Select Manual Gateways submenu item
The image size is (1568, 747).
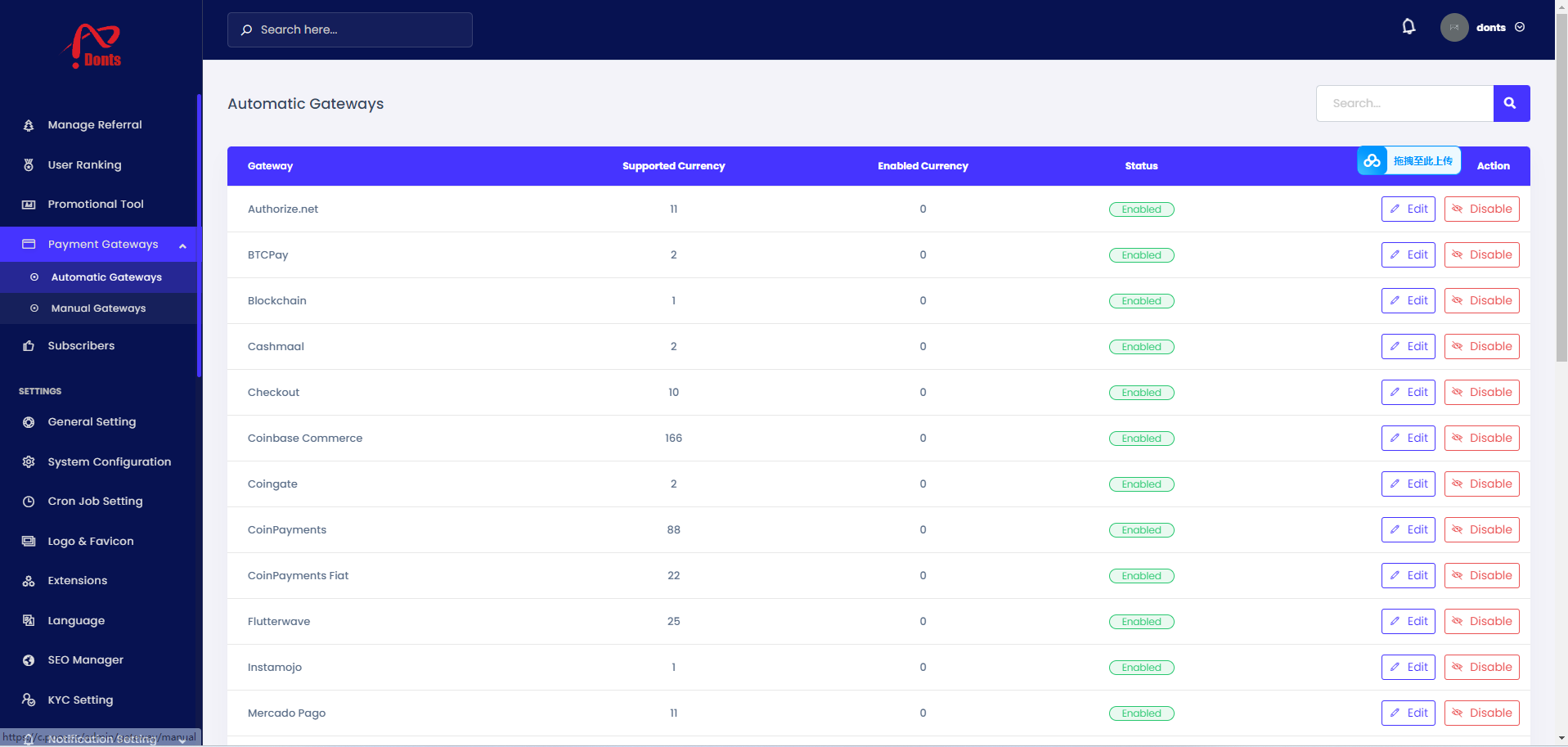pos(98,308)
